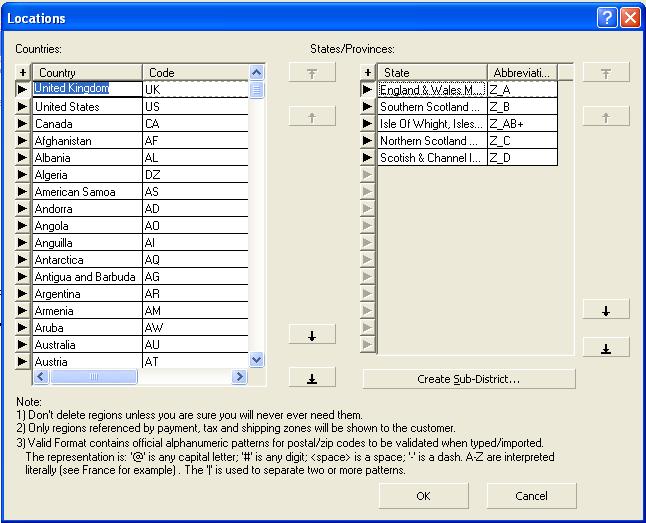This screenshot has height=523, width=646.
Task: Select the Z_A state row arrow marker
Action: [x=367, y=89]
